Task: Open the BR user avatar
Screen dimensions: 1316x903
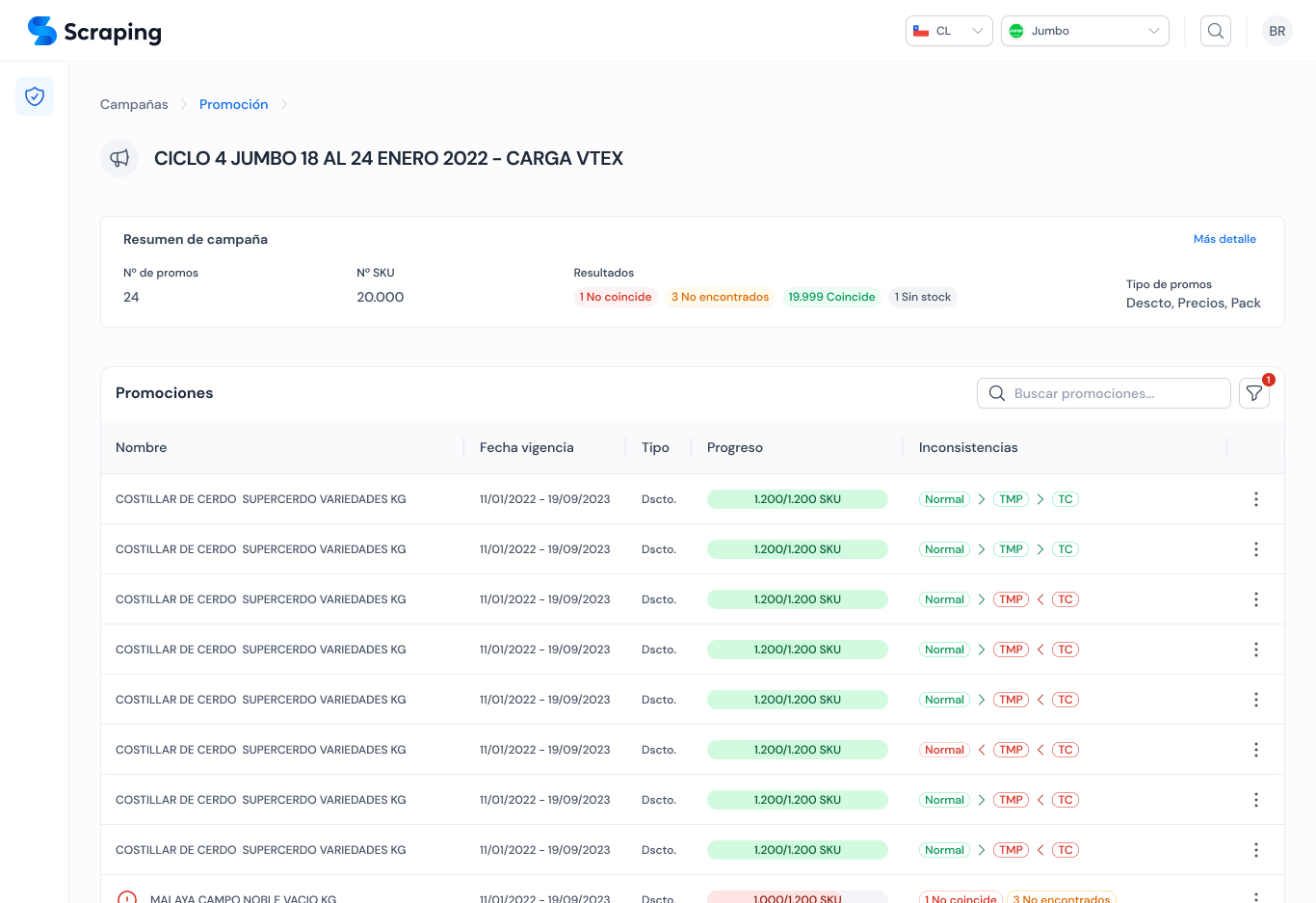Action: [x=1277, y=31]
